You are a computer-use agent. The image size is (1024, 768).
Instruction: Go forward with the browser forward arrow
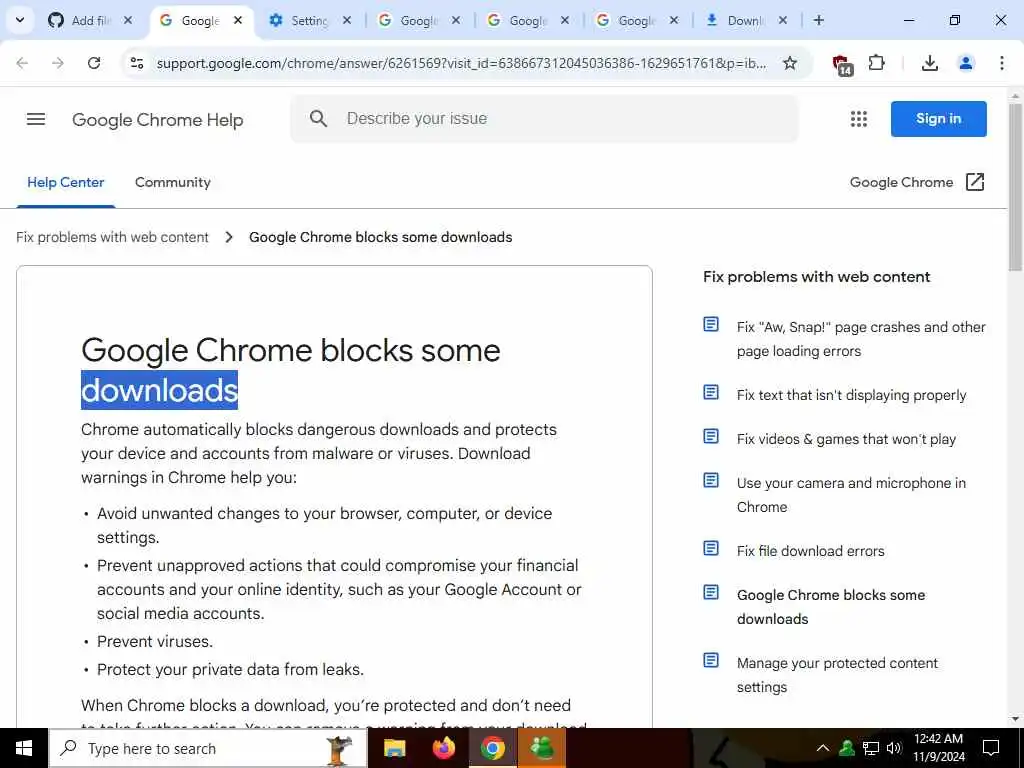pos(58,63)
